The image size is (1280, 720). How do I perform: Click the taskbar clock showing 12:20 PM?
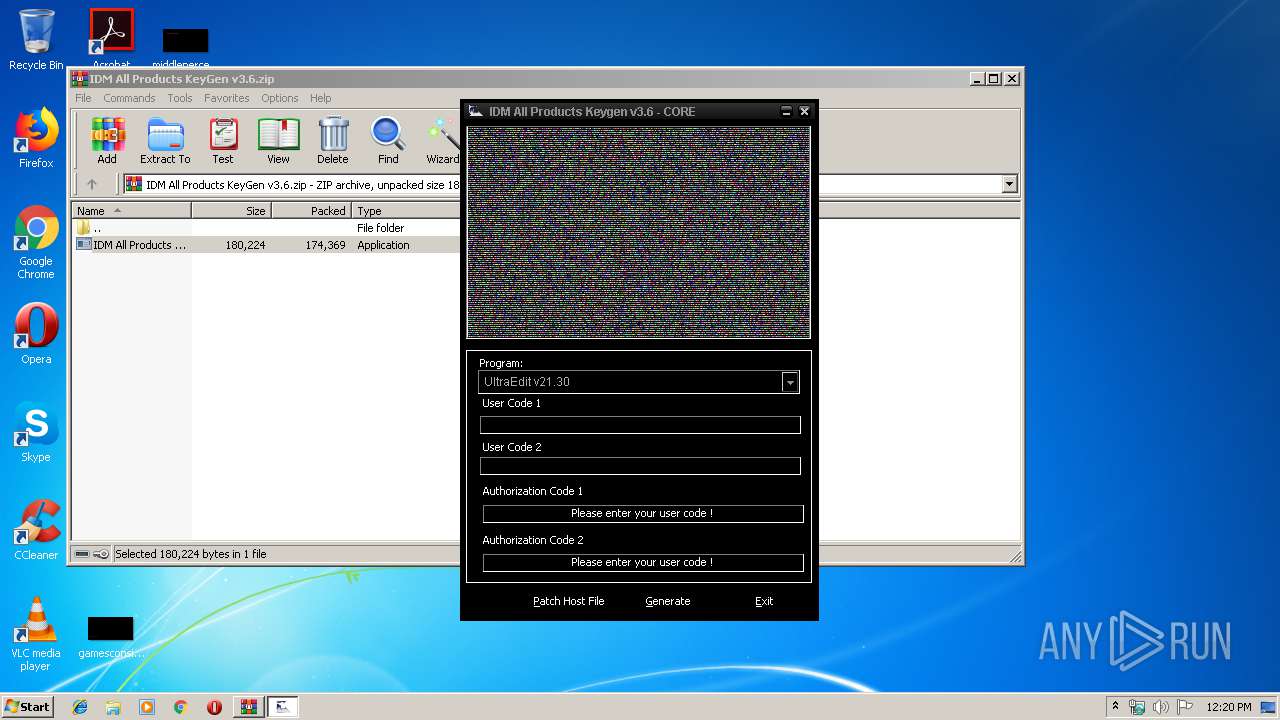[1228, 707]
